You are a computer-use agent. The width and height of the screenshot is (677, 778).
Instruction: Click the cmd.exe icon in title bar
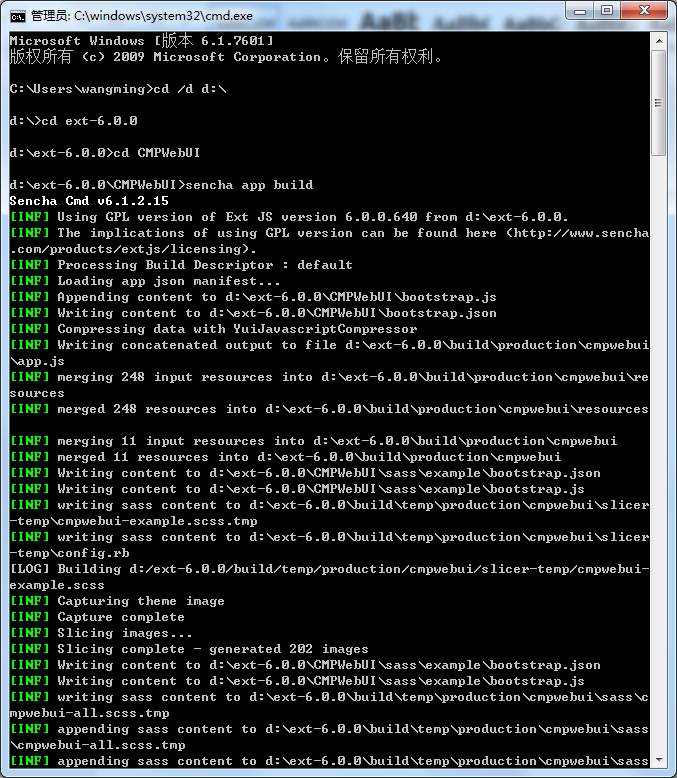click(17, 16)
